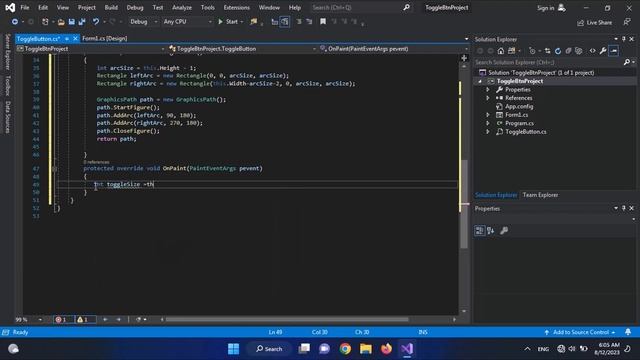
Task: Refresh the Solution Explorer
Action: coord(558,51)
